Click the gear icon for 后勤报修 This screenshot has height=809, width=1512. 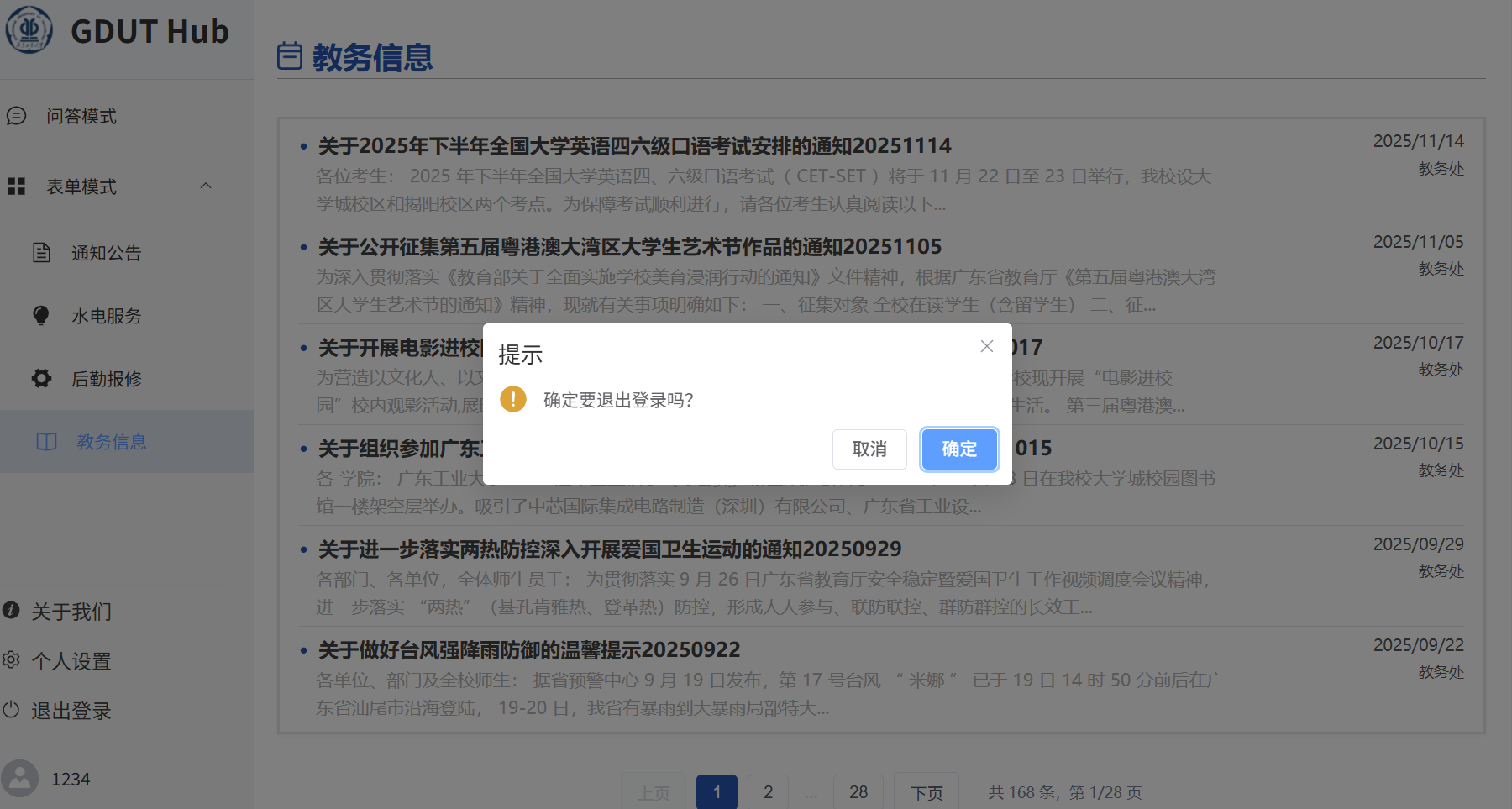click(41, 379)
